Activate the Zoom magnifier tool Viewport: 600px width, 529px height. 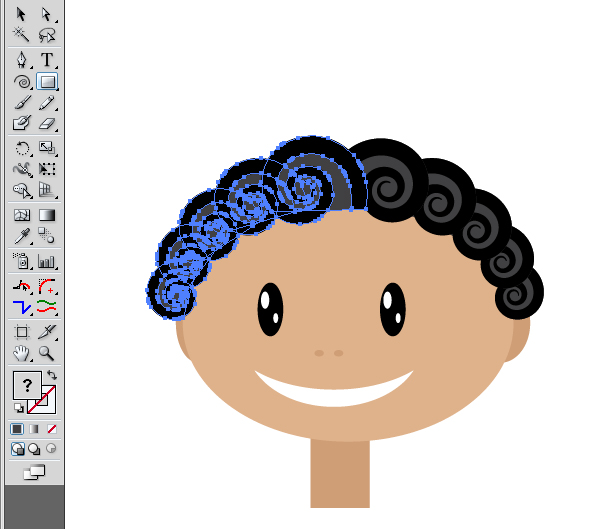(47, 353)
